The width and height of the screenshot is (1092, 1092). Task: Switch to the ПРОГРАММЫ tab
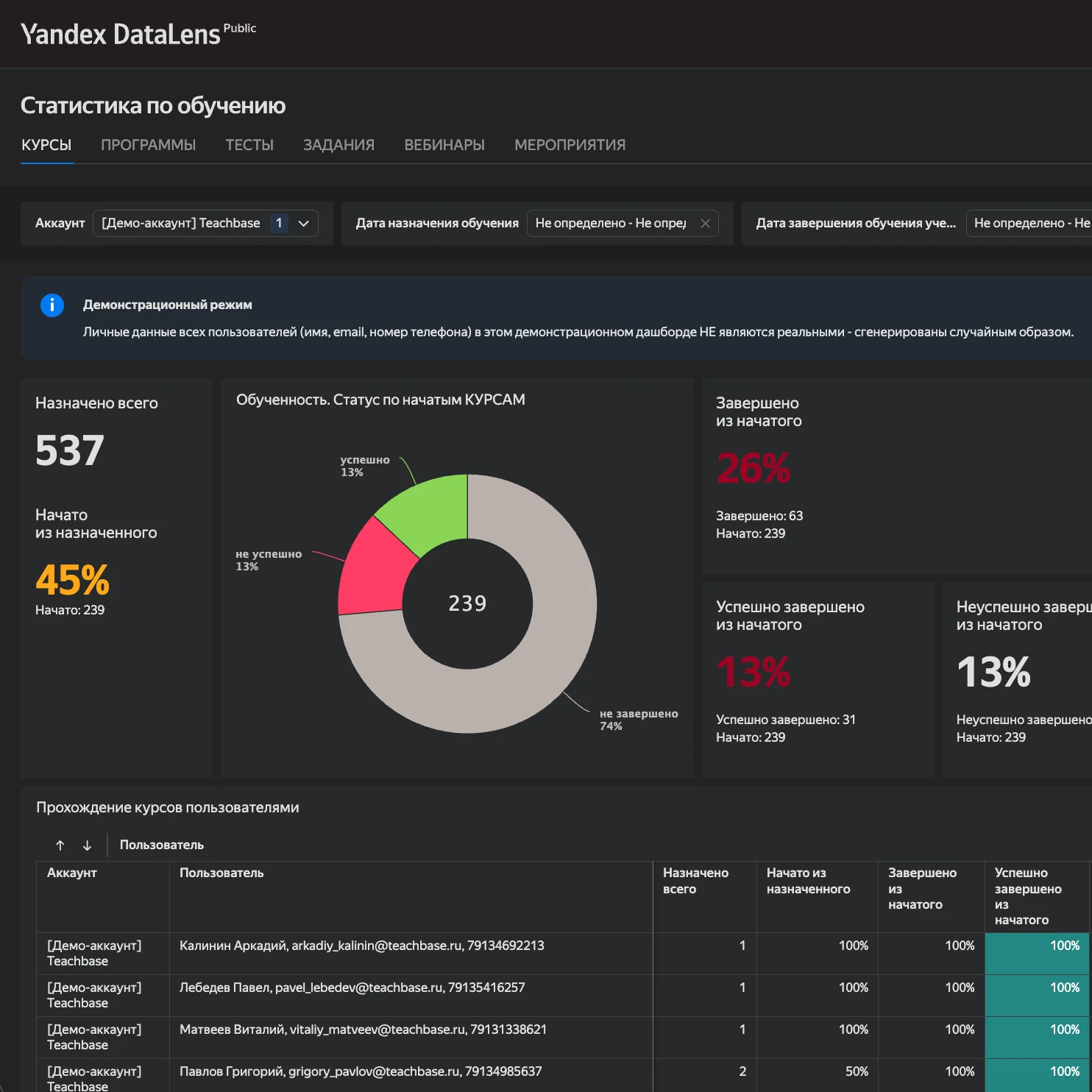click(x=149, y=145)
